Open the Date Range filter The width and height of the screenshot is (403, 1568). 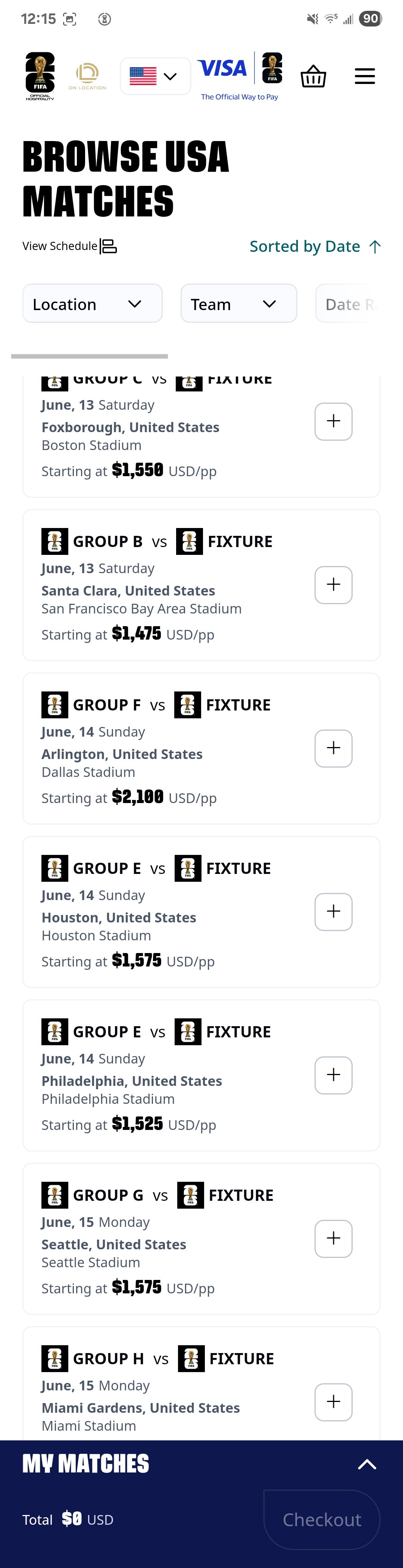(351, 303)
